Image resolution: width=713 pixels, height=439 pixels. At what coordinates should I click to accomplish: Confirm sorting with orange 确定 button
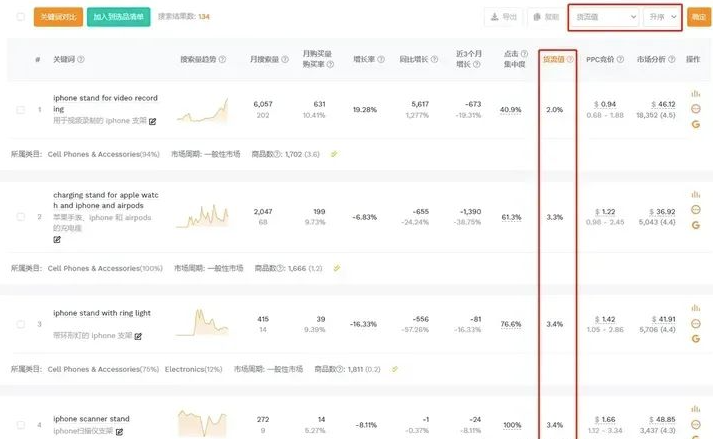[x=699, y=17]
